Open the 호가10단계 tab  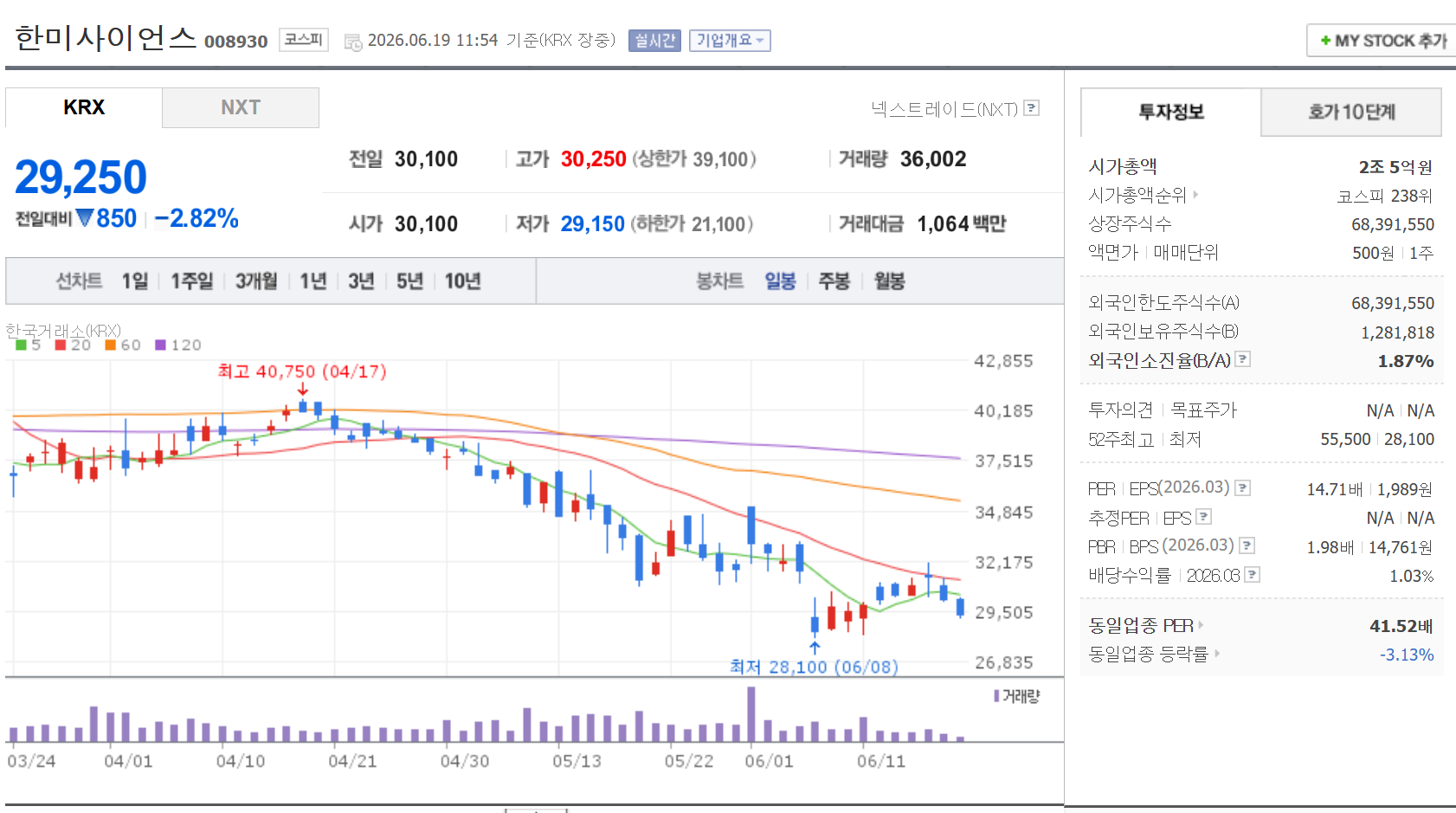(1351, 112)
